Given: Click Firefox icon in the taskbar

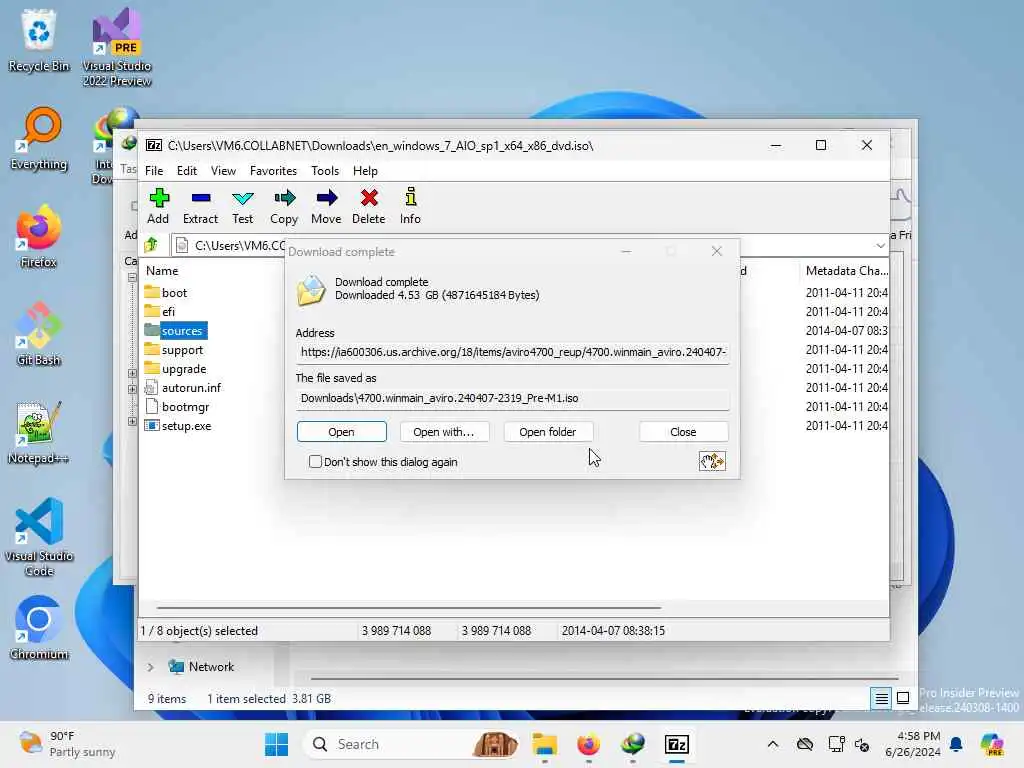Looking at the screenshot, I should click(588, 744).
